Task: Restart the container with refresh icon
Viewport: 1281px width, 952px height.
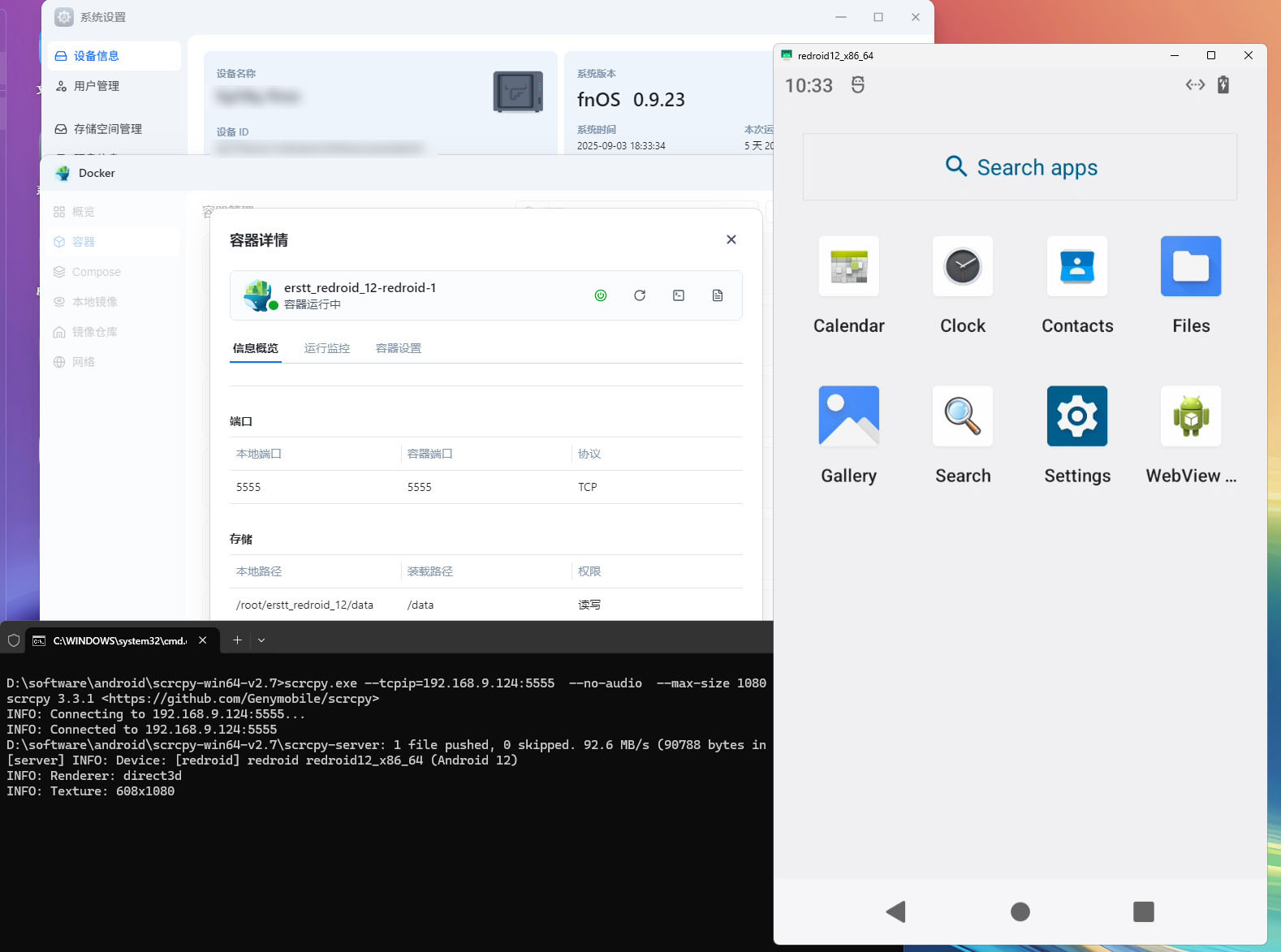Action: 640,295
